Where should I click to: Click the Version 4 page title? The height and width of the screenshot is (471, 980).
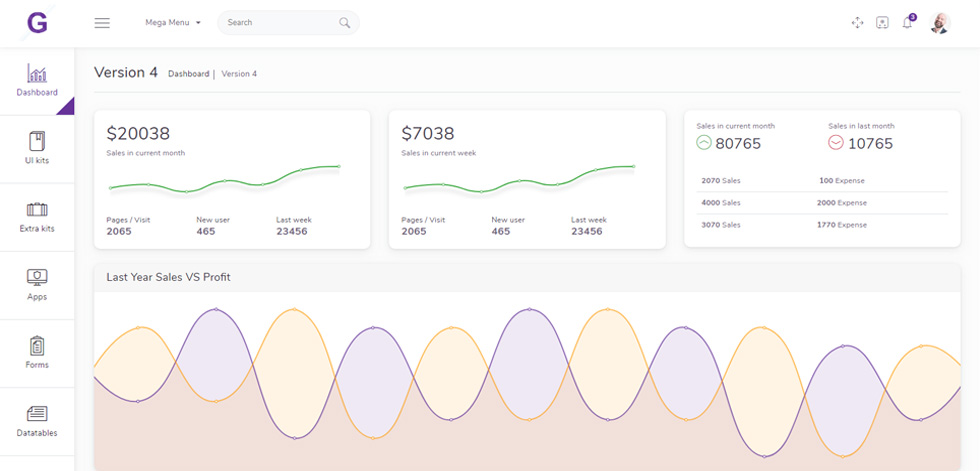pos(126,72)
